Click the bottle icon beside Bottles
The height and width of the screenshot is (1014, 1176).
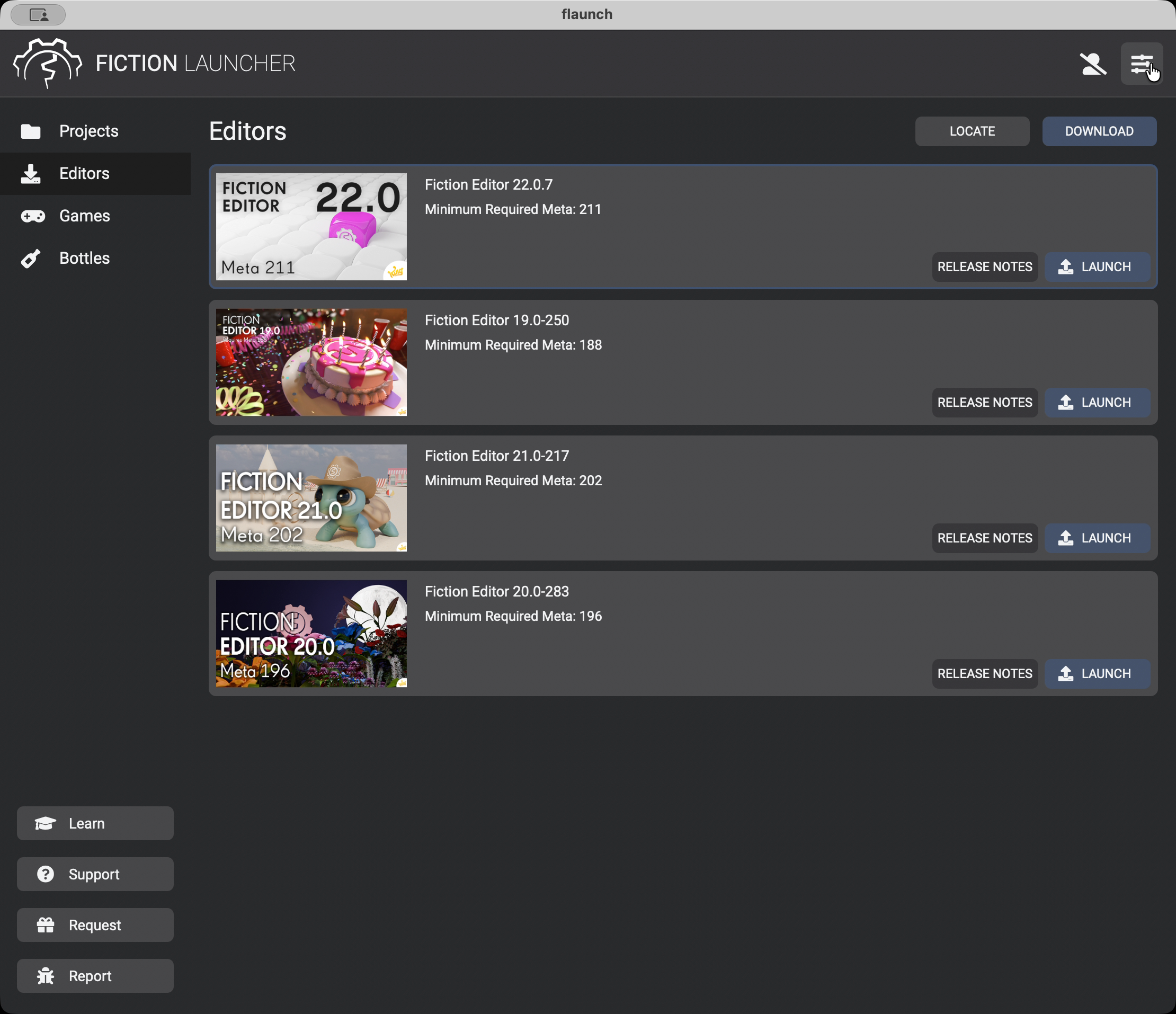31,259
